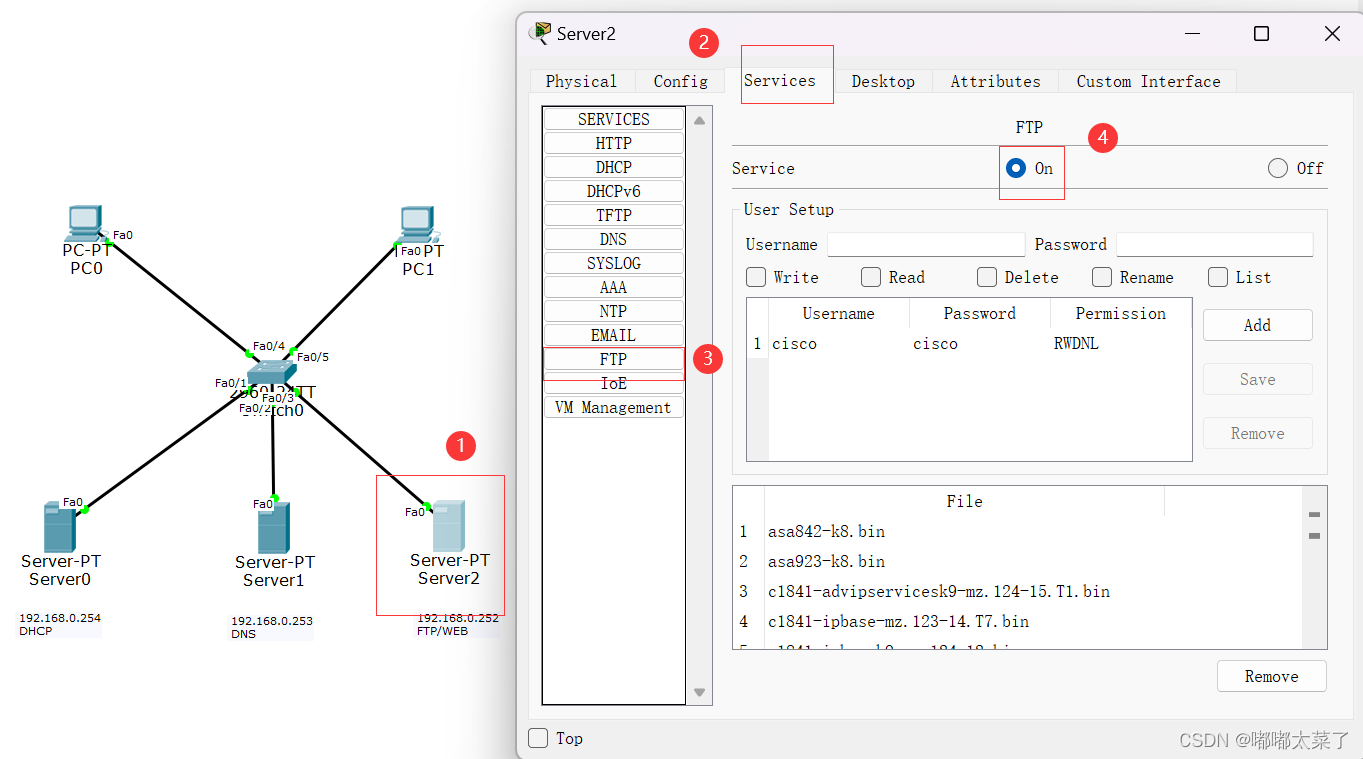This screenshot has width=1363, height=759.
Task: Click the File column header
Action: coord(964,501)
